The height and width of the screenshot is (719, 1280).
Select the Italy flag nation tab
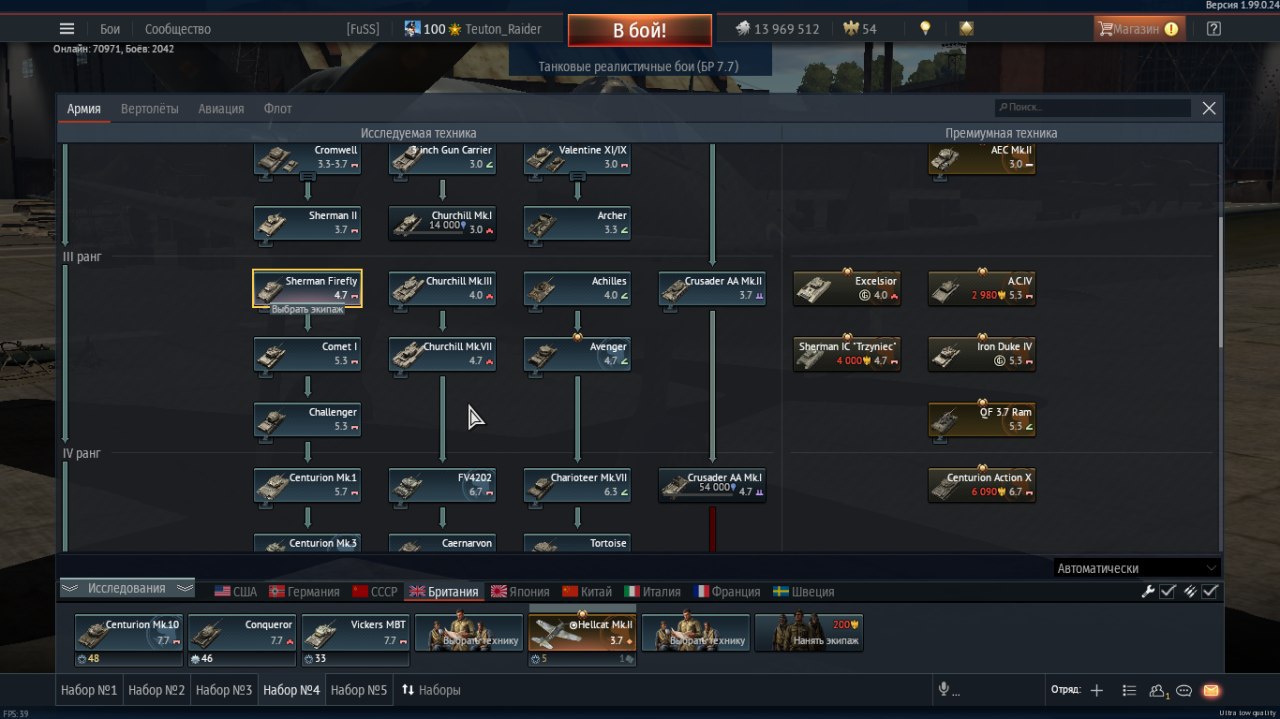[652, 591]
